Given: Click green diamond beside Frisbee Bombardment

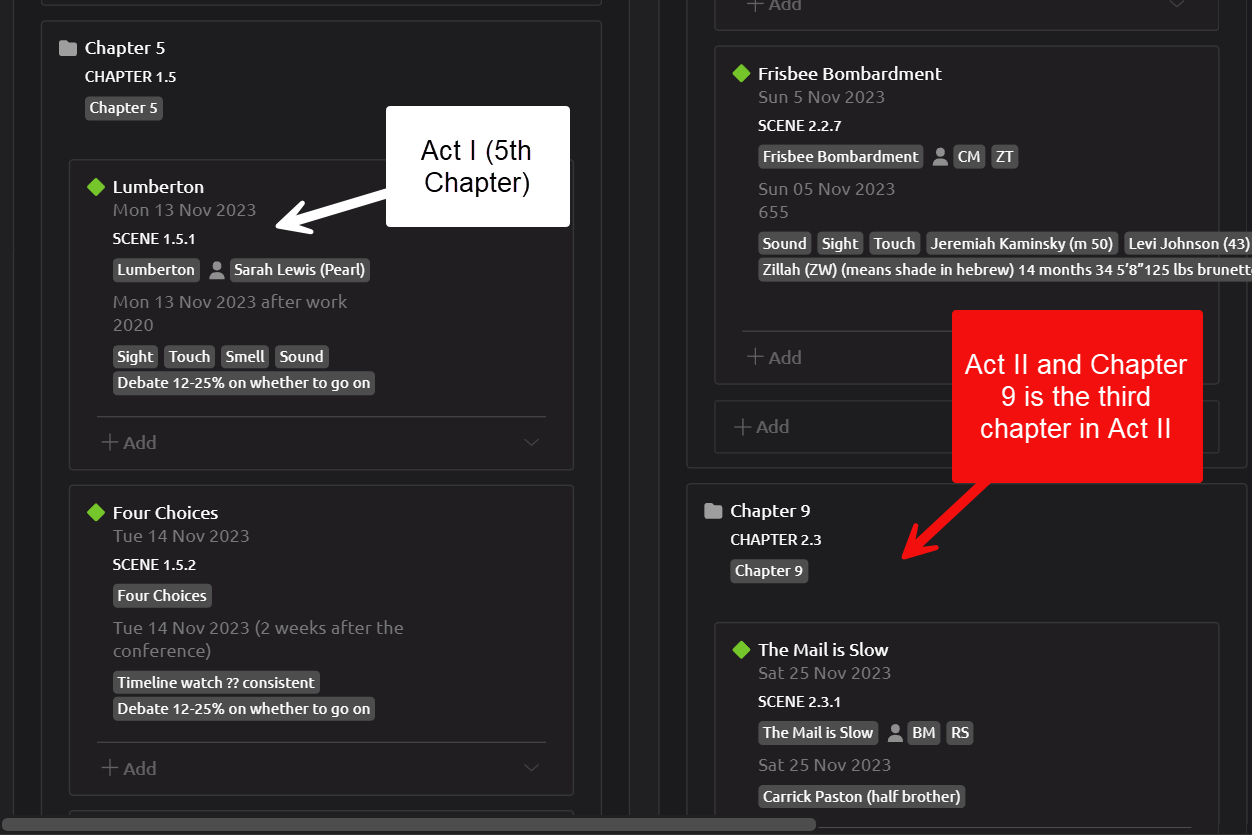Looking at the screenshot, I should click(x=741, y=74).
